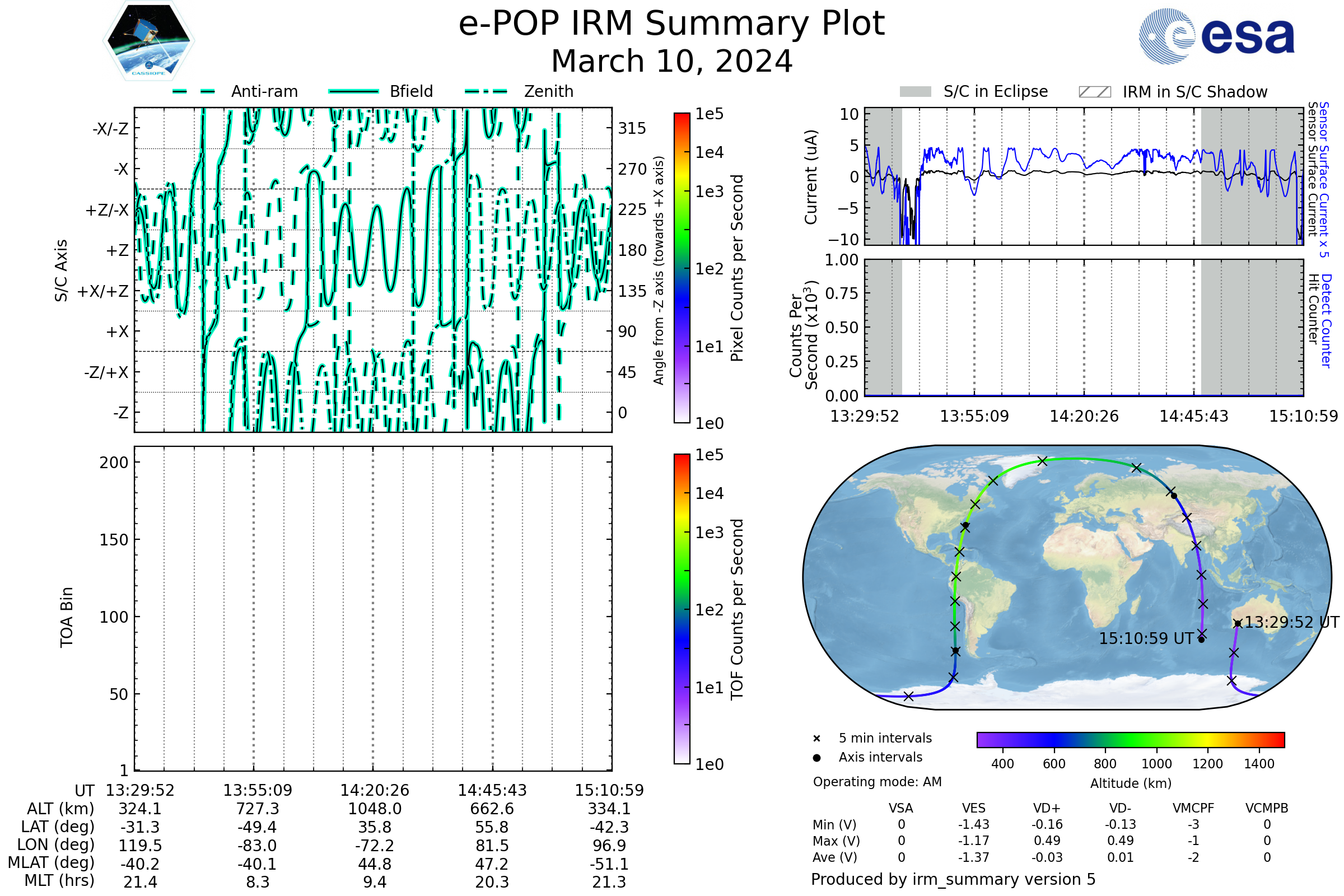This screenshot has height=896, width=1344.
Task: Click the Pixel Counts per Second colorbar
Action: [682, 268]
